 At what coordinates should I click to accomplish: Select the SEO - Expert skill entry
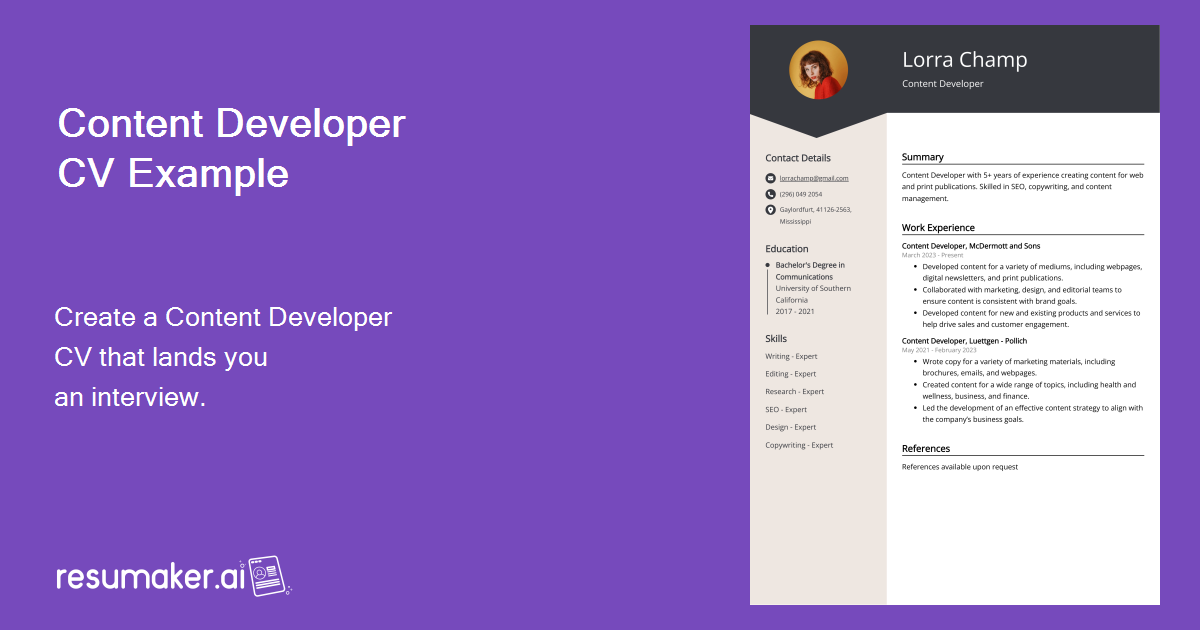click(x=786, y=410)
